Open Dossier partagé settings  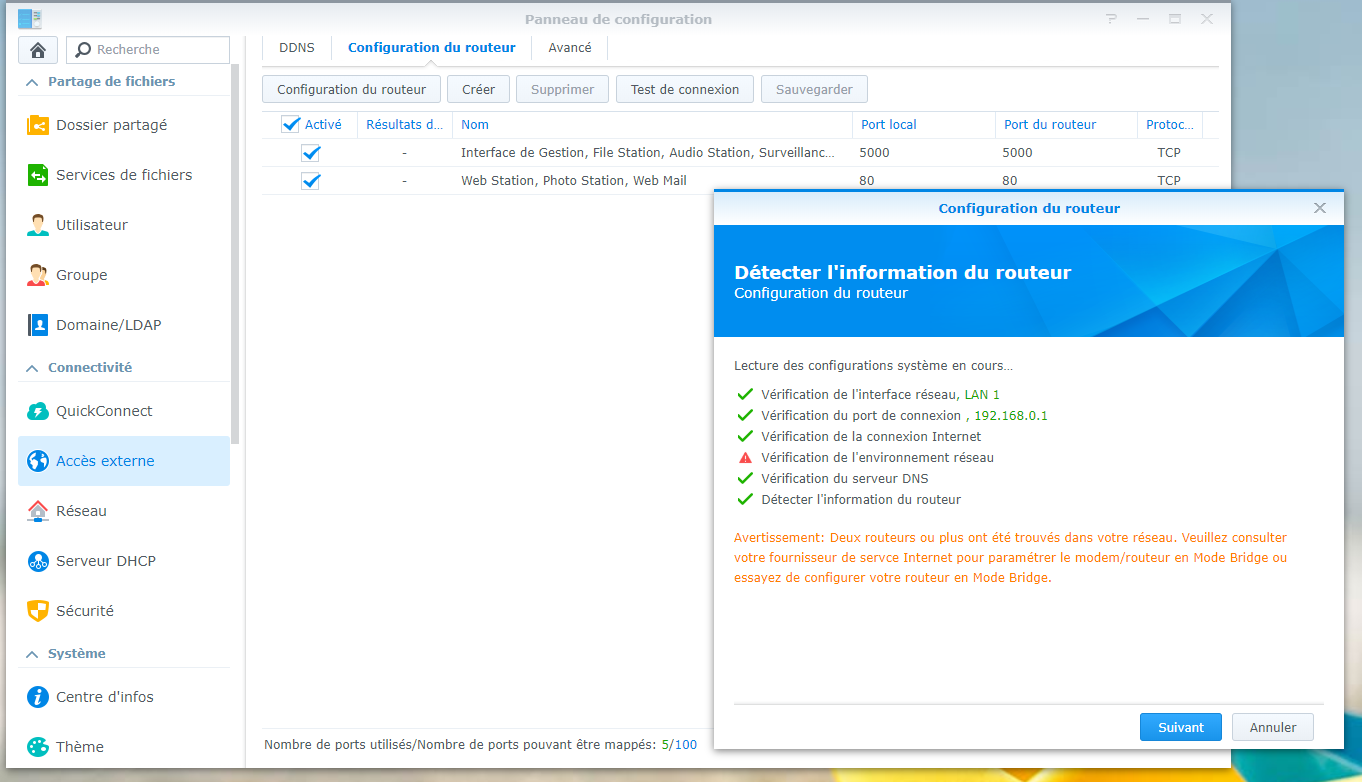[113, 124]
